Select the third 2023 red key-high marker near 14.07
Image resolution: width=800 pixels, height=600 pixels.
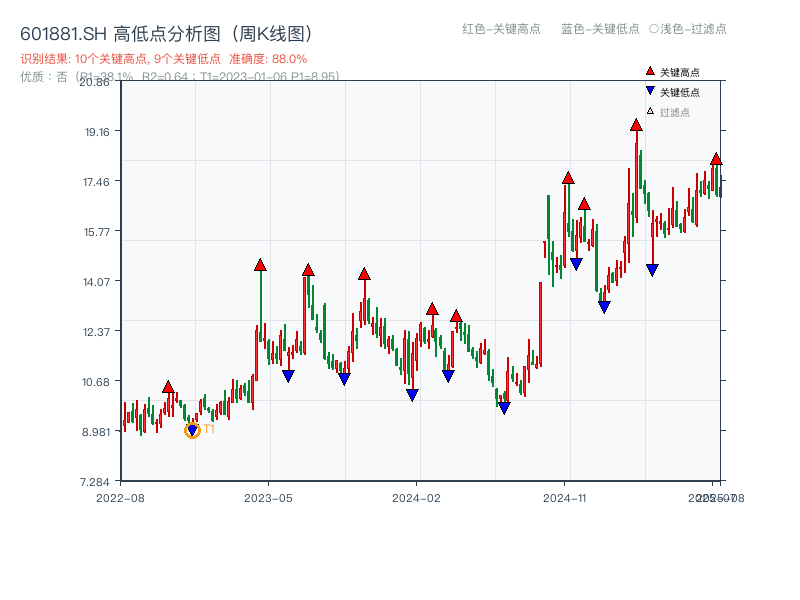click(364, 274)
